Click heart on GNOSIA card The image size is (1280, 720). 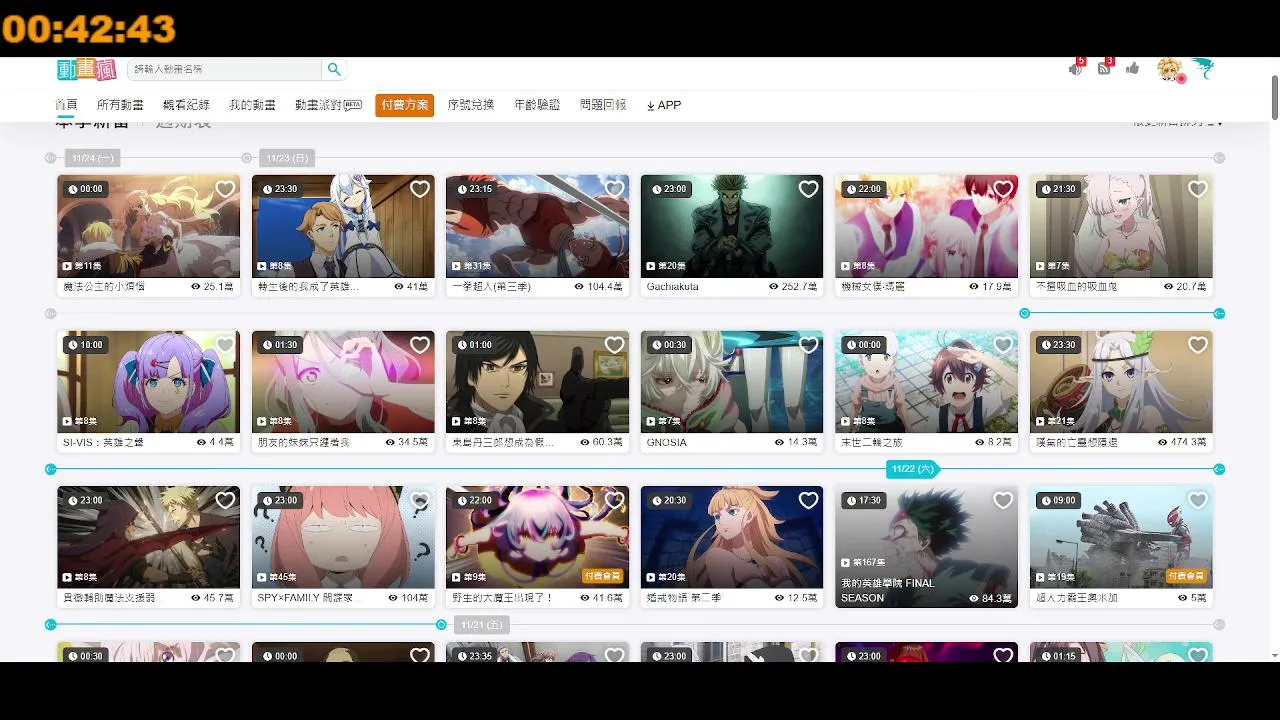pyautogui.click(x=808, y=345)
